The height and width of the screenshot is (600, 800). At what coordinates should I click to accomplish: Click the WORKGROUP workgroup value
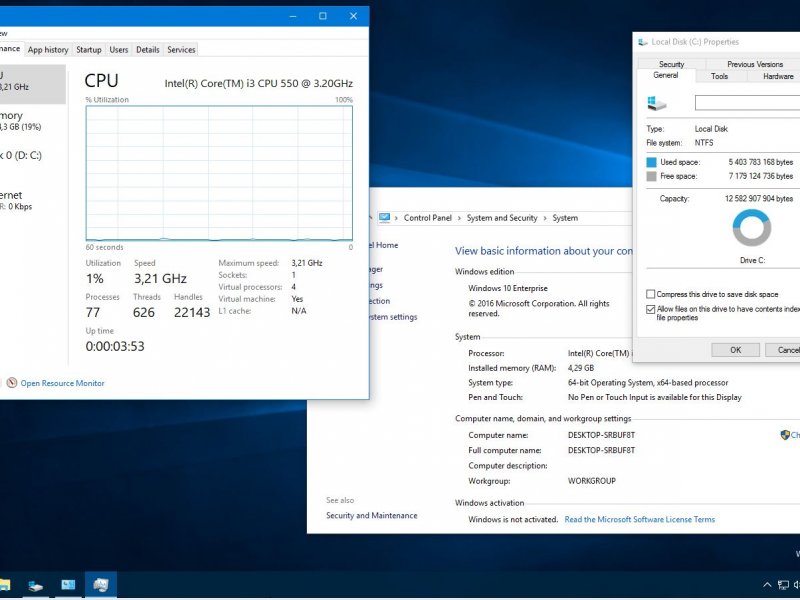pos(592,481)
